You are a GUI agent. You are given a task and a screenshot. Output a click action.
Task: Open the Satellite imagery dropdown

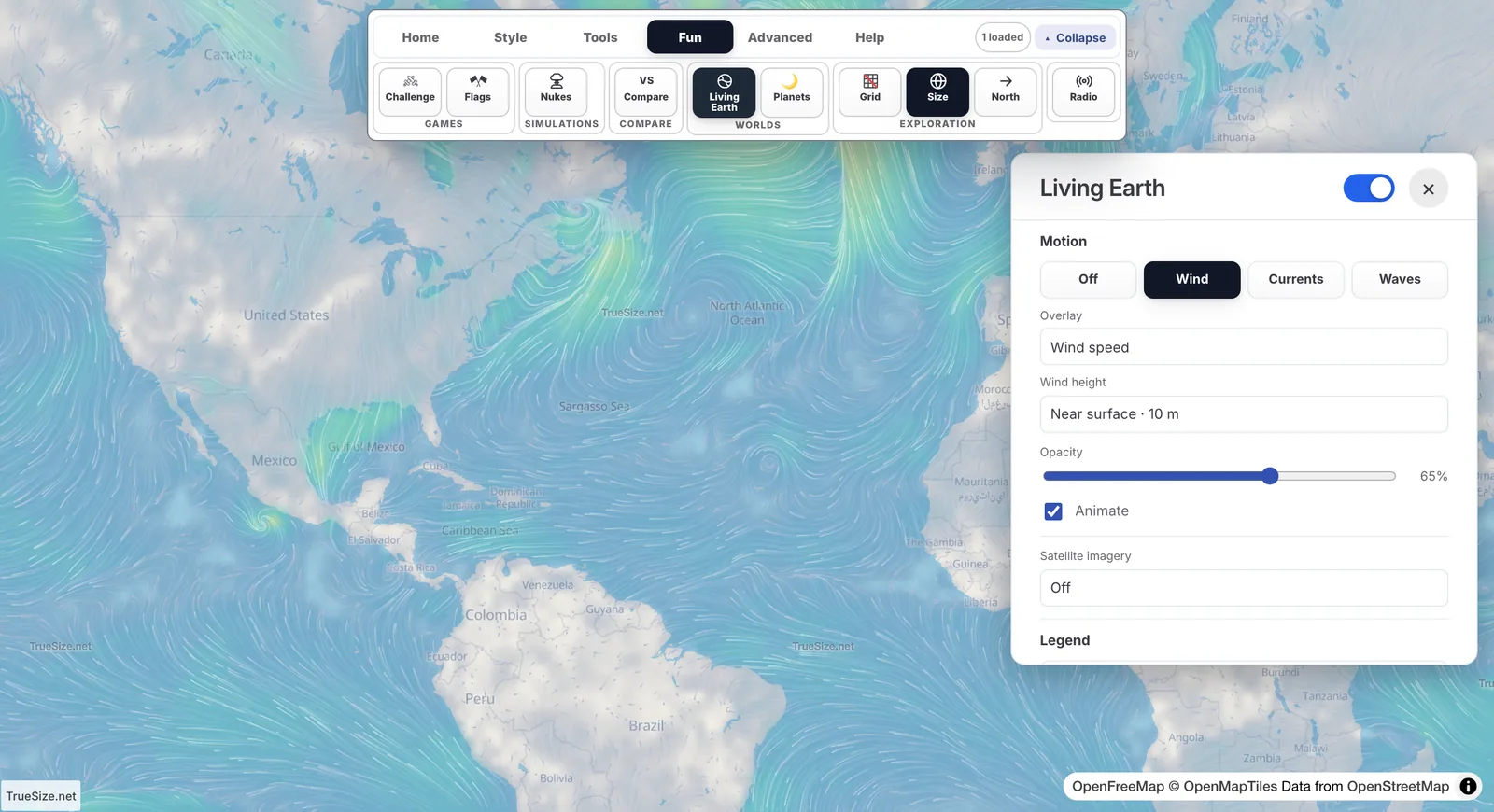[x=1244, y=588]
